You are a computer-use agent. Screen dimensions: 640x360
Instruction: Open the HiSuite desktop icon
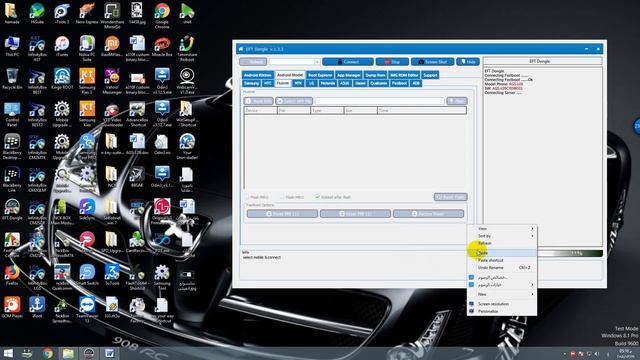(37, 13)
